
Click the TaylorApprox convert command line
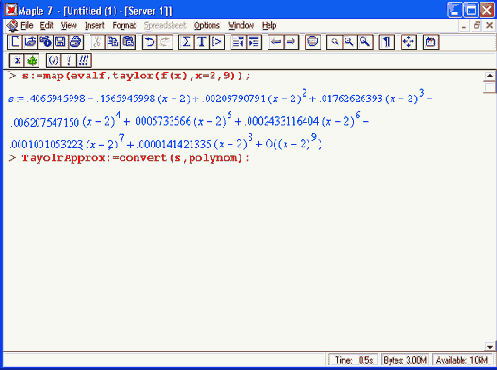tap(135, 158)
